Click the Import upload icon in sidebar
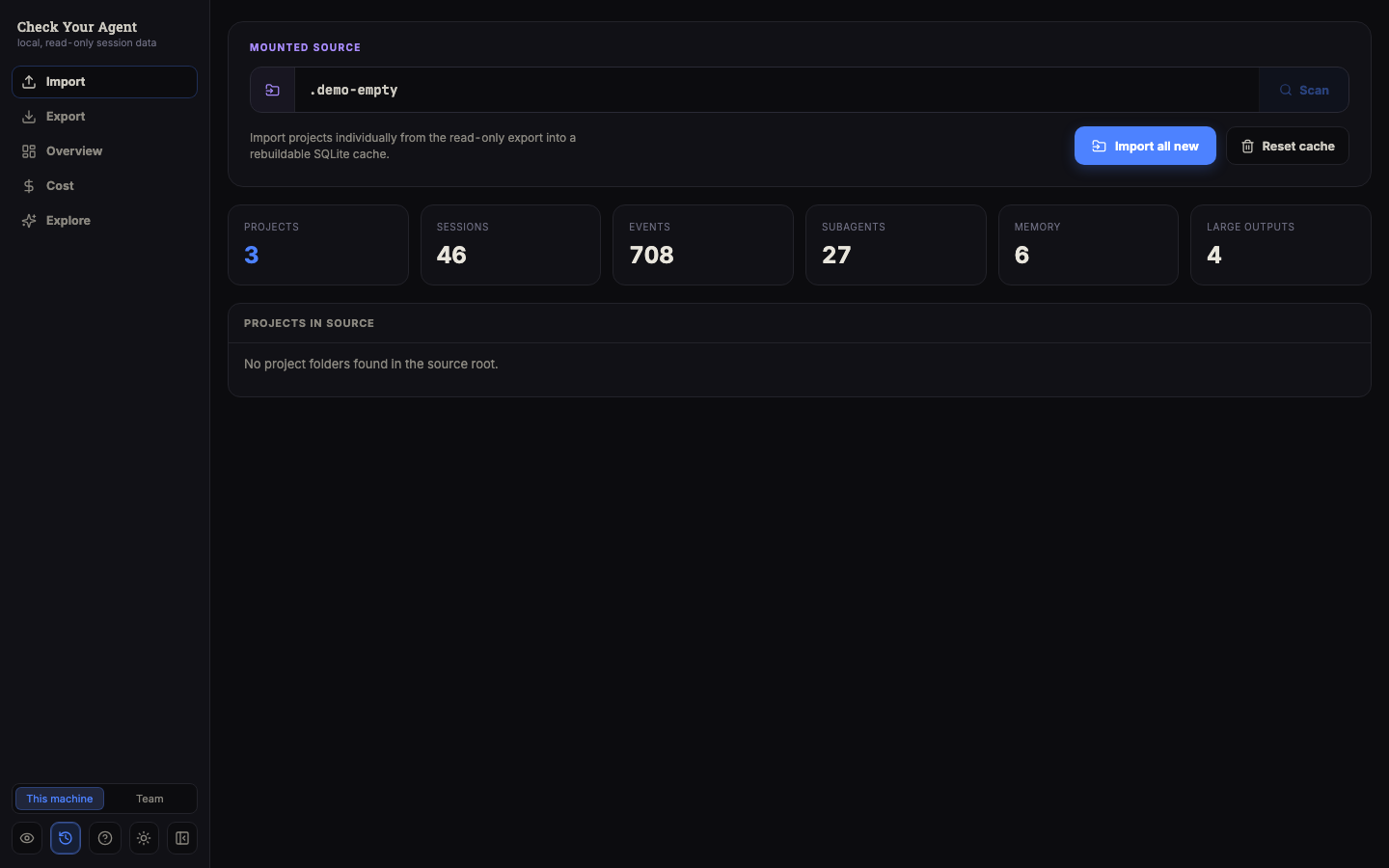The height and width of the screenshot is (868, 1389). (29, 82)
